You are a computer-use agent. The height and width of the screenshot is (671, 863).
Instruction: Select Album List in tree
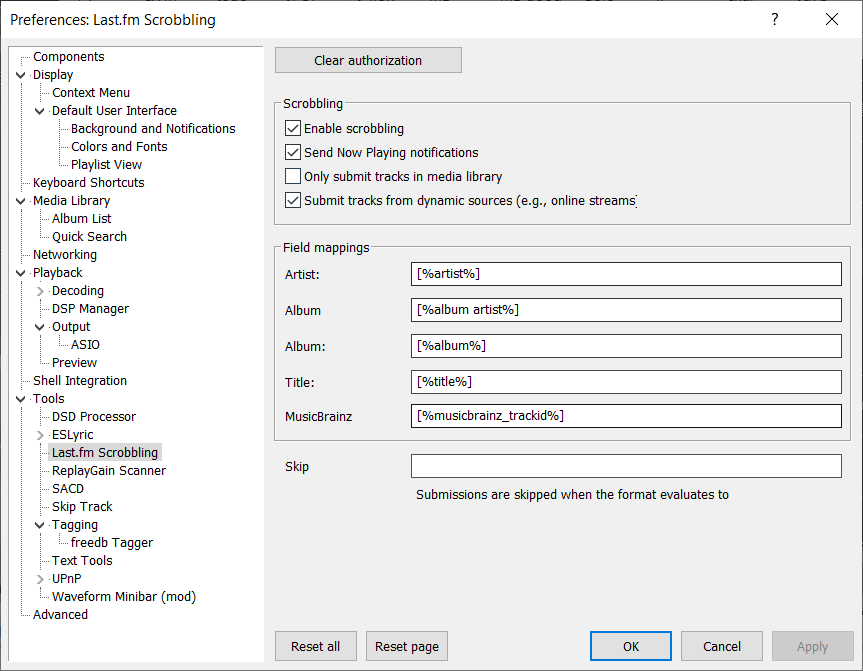[x=81, y=219]
